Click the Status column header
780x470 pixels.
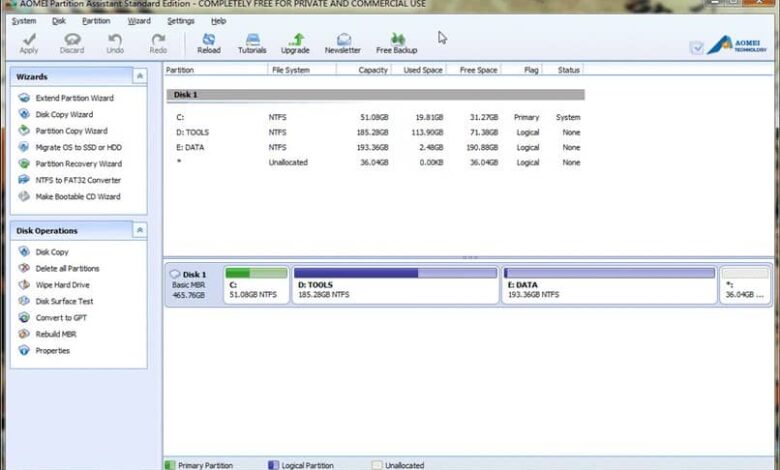(563, 70)
